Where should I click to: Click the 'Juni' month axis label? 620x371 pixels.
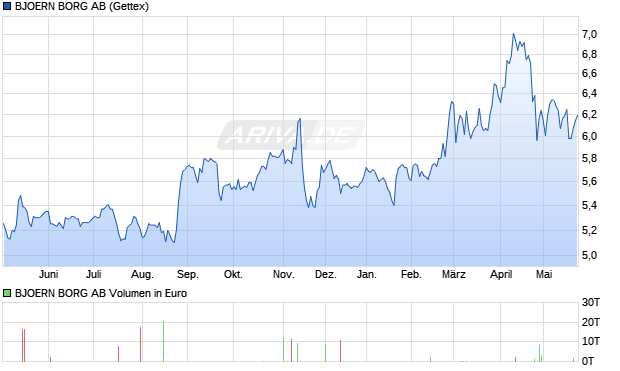(49, 274)
